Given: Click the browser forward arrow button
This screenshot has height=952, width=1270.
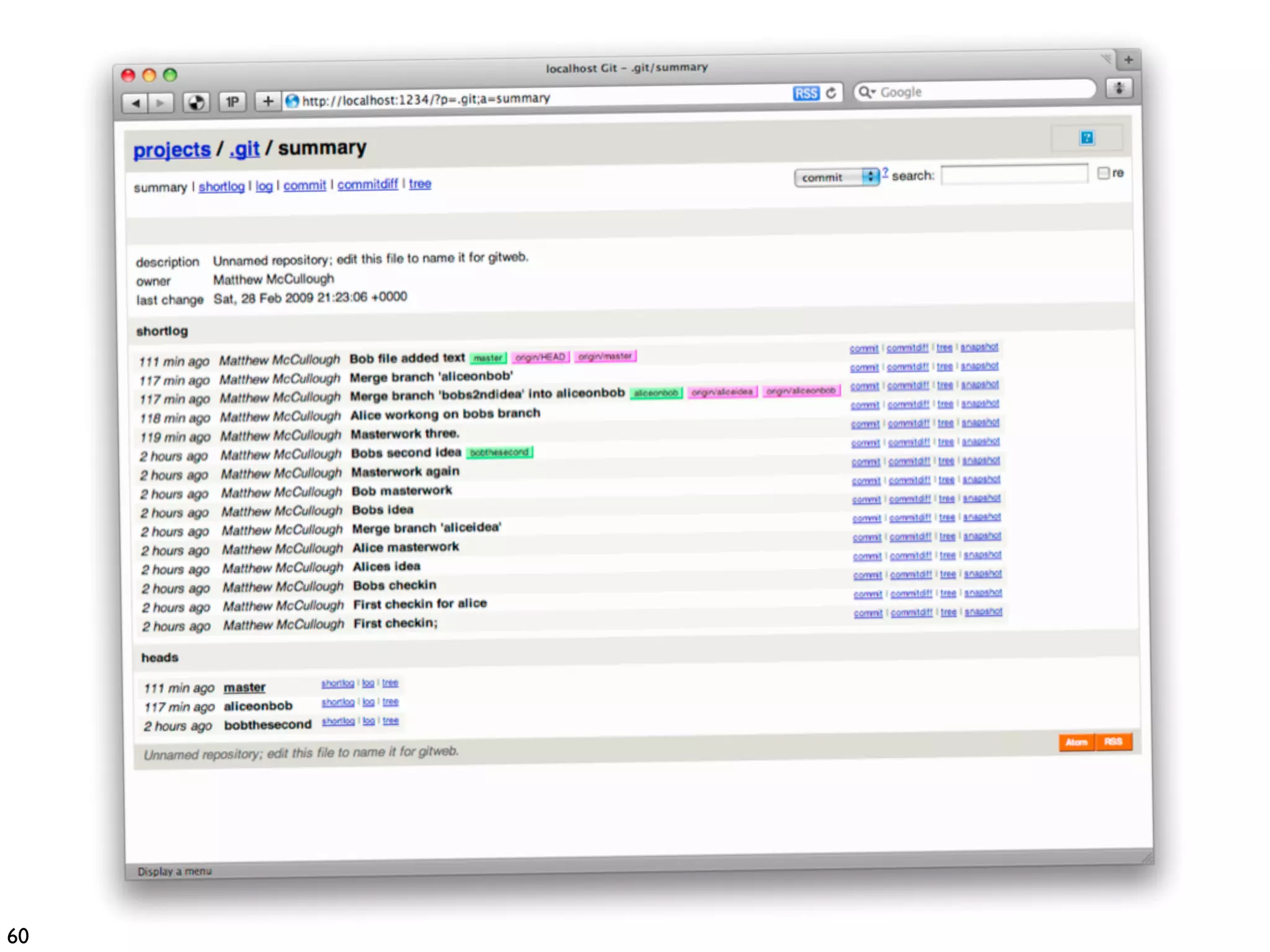Looking at the screenshot, I should pos(161,103).
